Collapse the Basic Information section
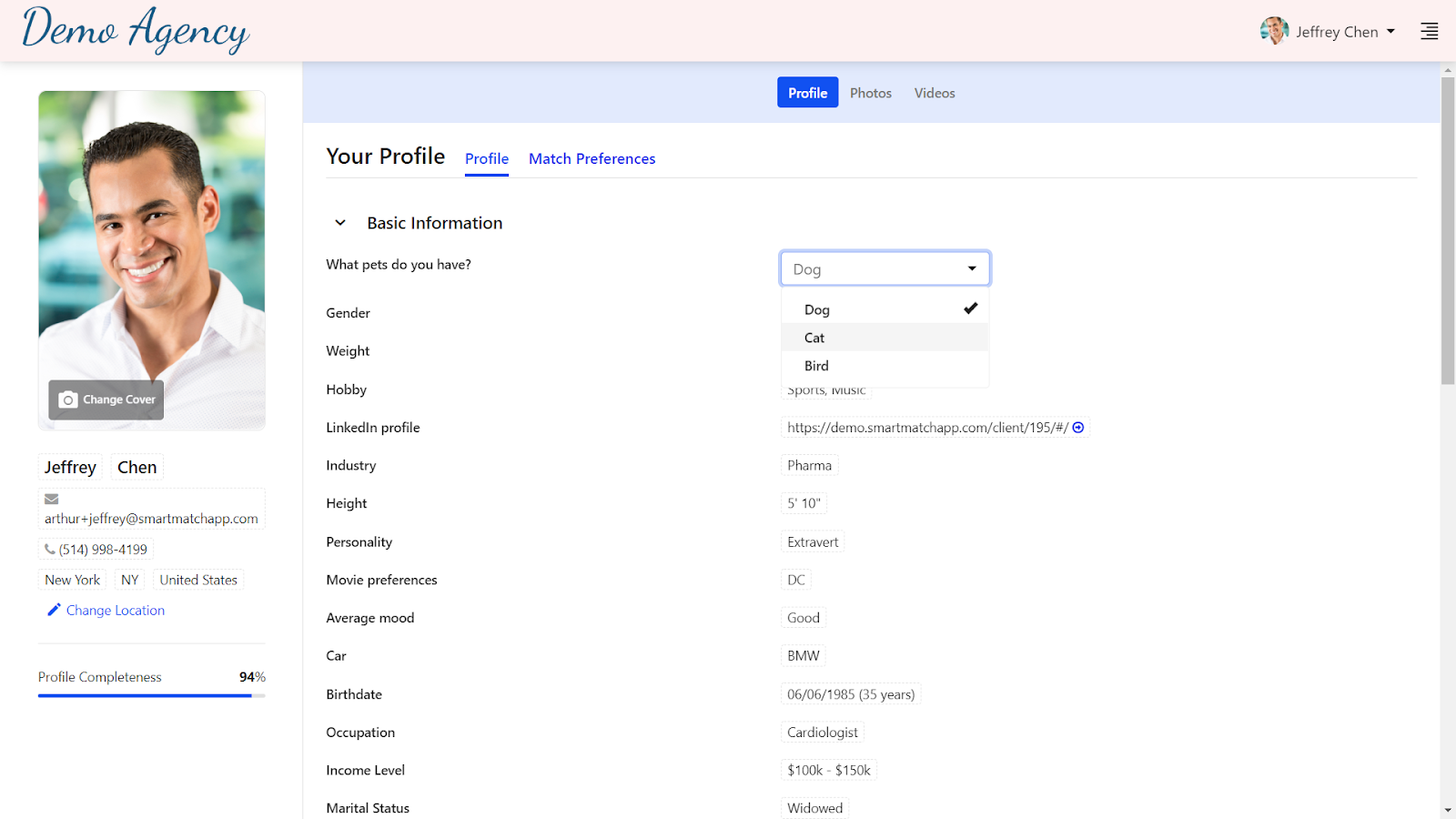1456x819 pixels. click(339, 222)
